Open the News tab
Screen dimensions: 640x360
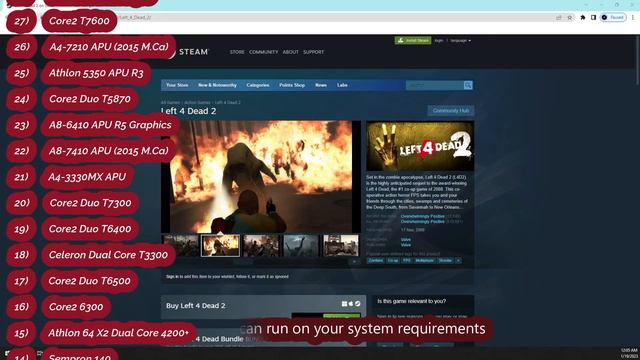tap(321, 85)
